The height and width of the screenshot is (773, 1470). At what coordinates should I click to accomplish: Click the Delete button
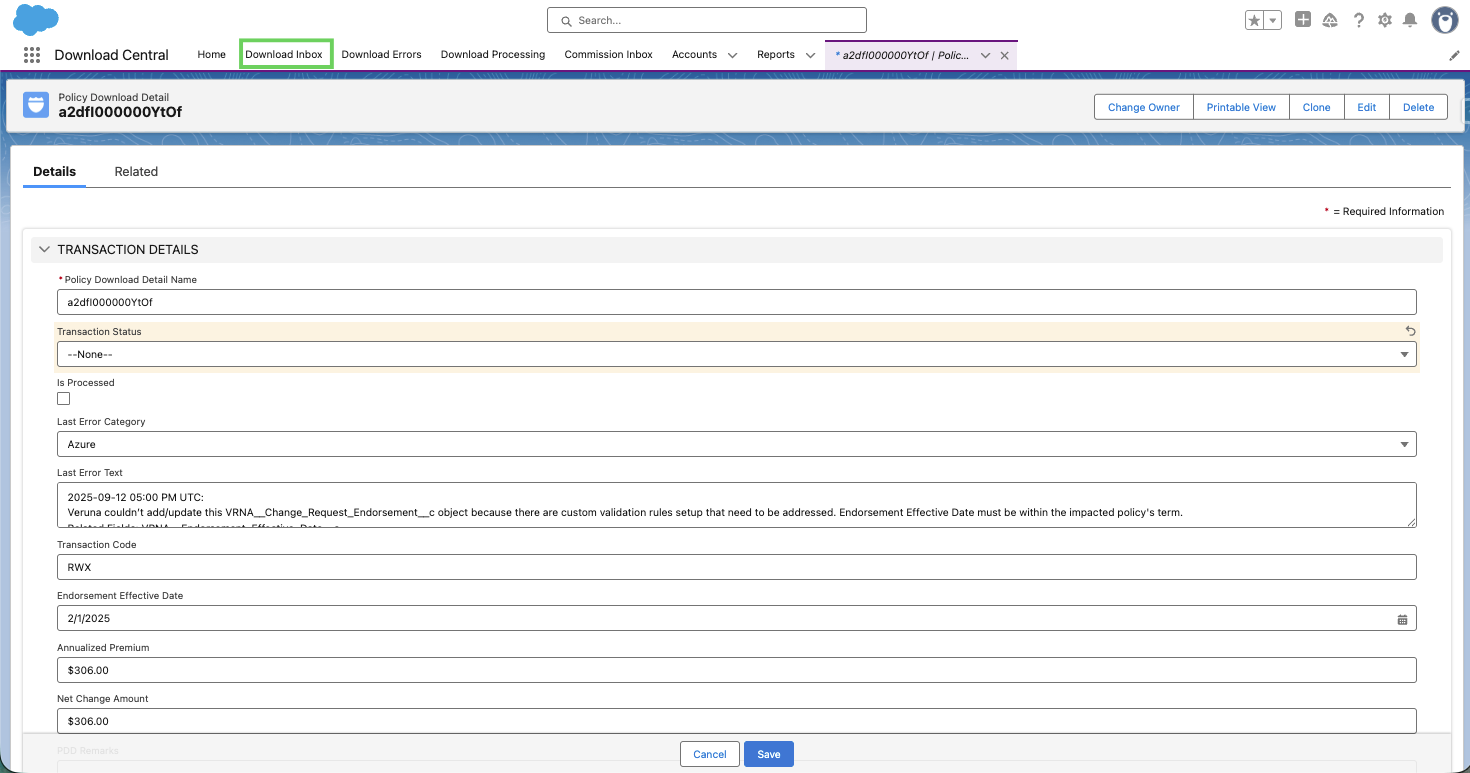pos(1418,107)
